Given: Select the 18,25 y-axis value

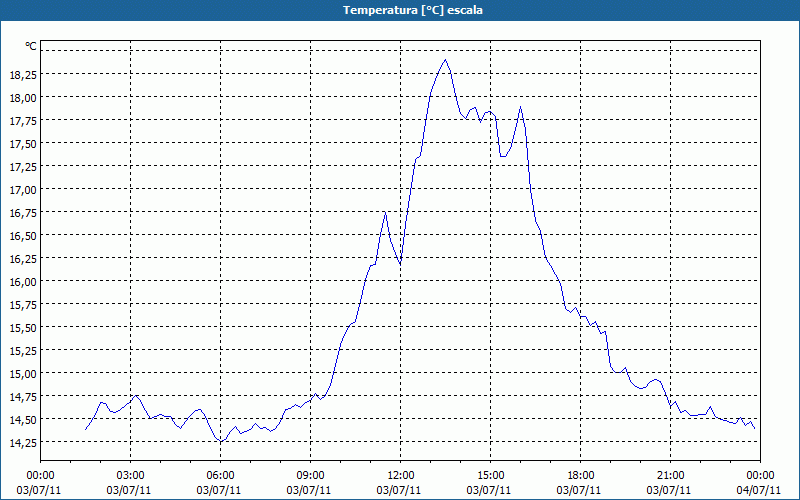Looking at the screenshot, I should click(x=23, y=74).
